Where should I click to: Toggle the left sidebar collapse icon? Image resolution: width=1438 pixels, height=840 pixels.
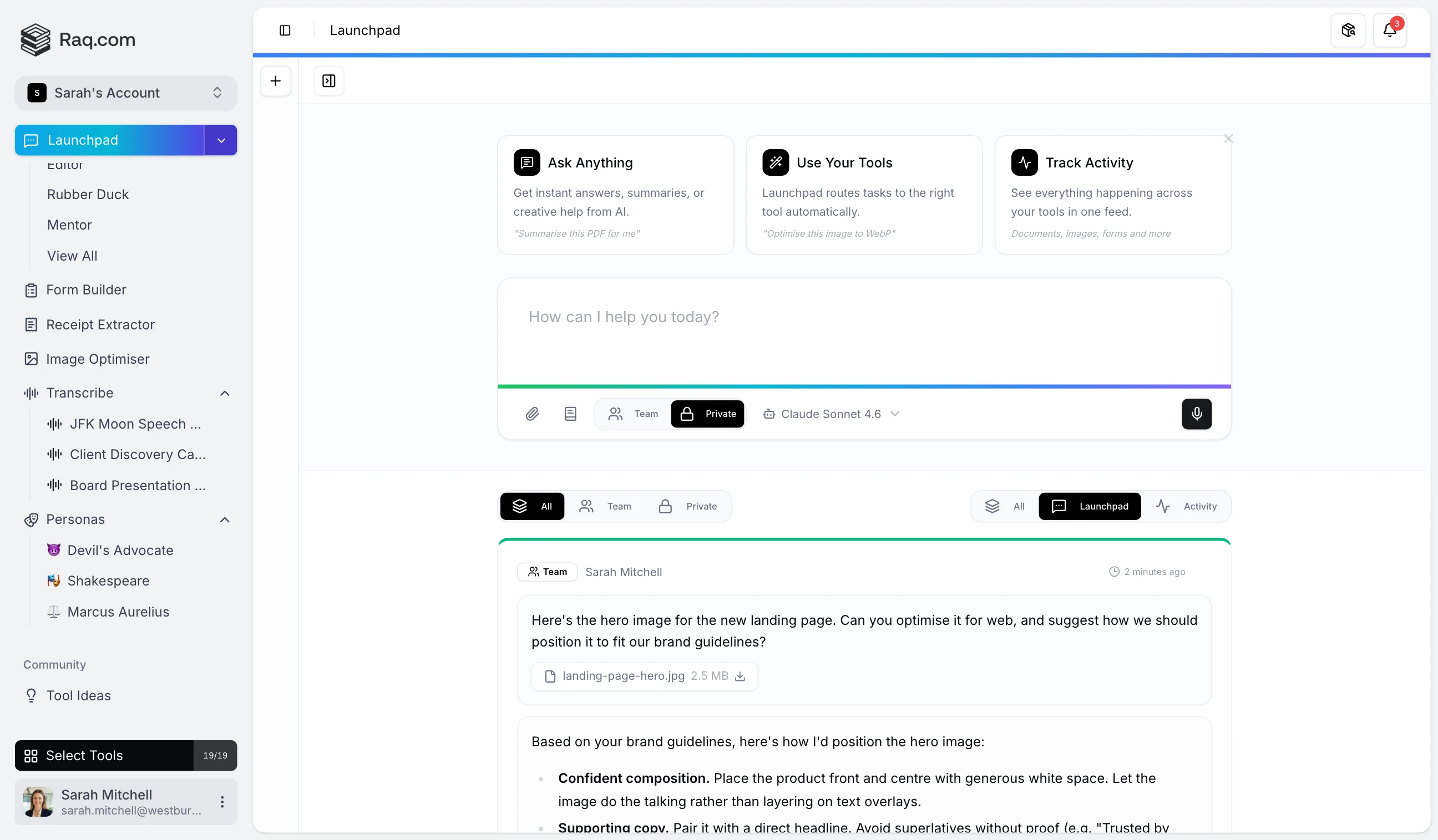tap(285, 30)
